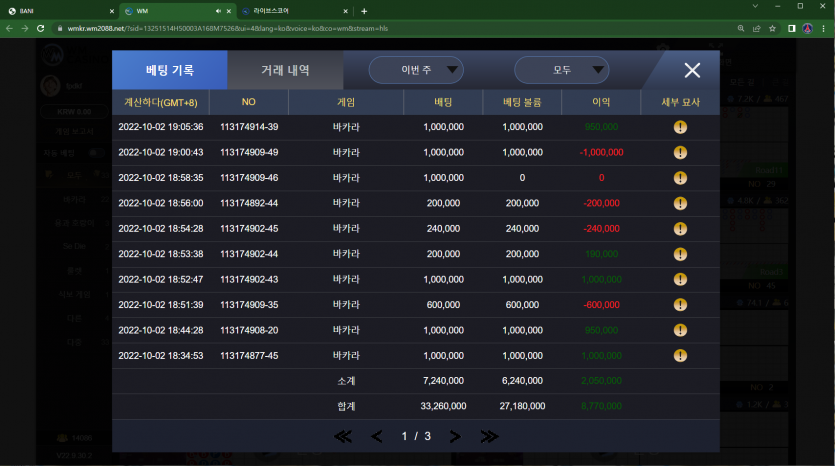Go back in browser history
835x466 pixels.
[x=9, y=28]
